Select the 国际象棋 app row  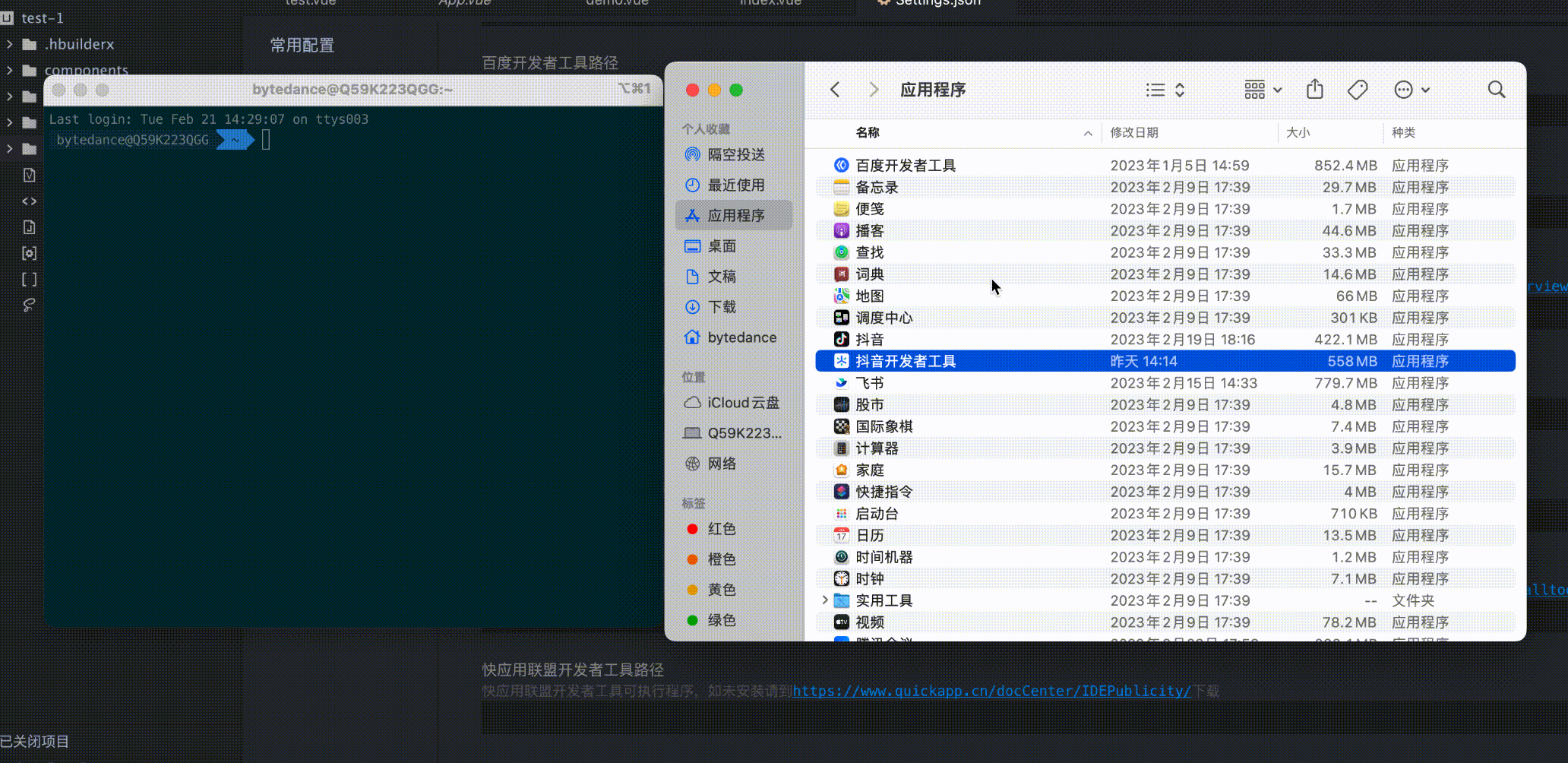click(1165, 426)
